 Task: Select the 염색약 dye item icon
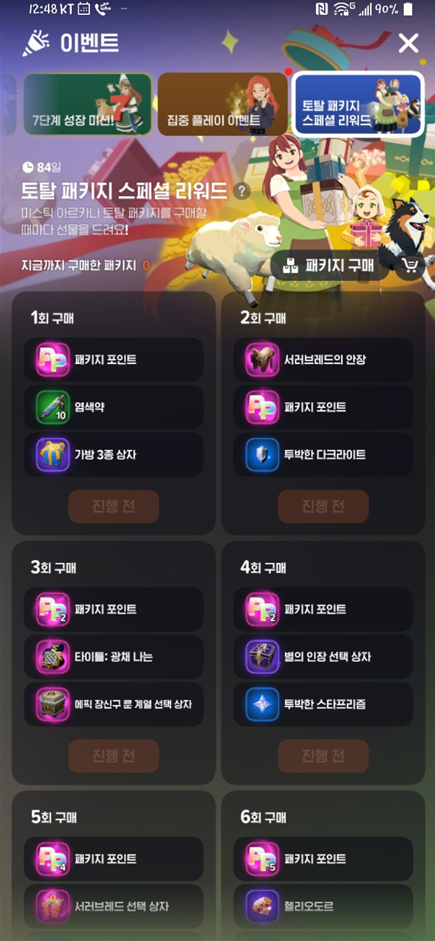[53, 407]
